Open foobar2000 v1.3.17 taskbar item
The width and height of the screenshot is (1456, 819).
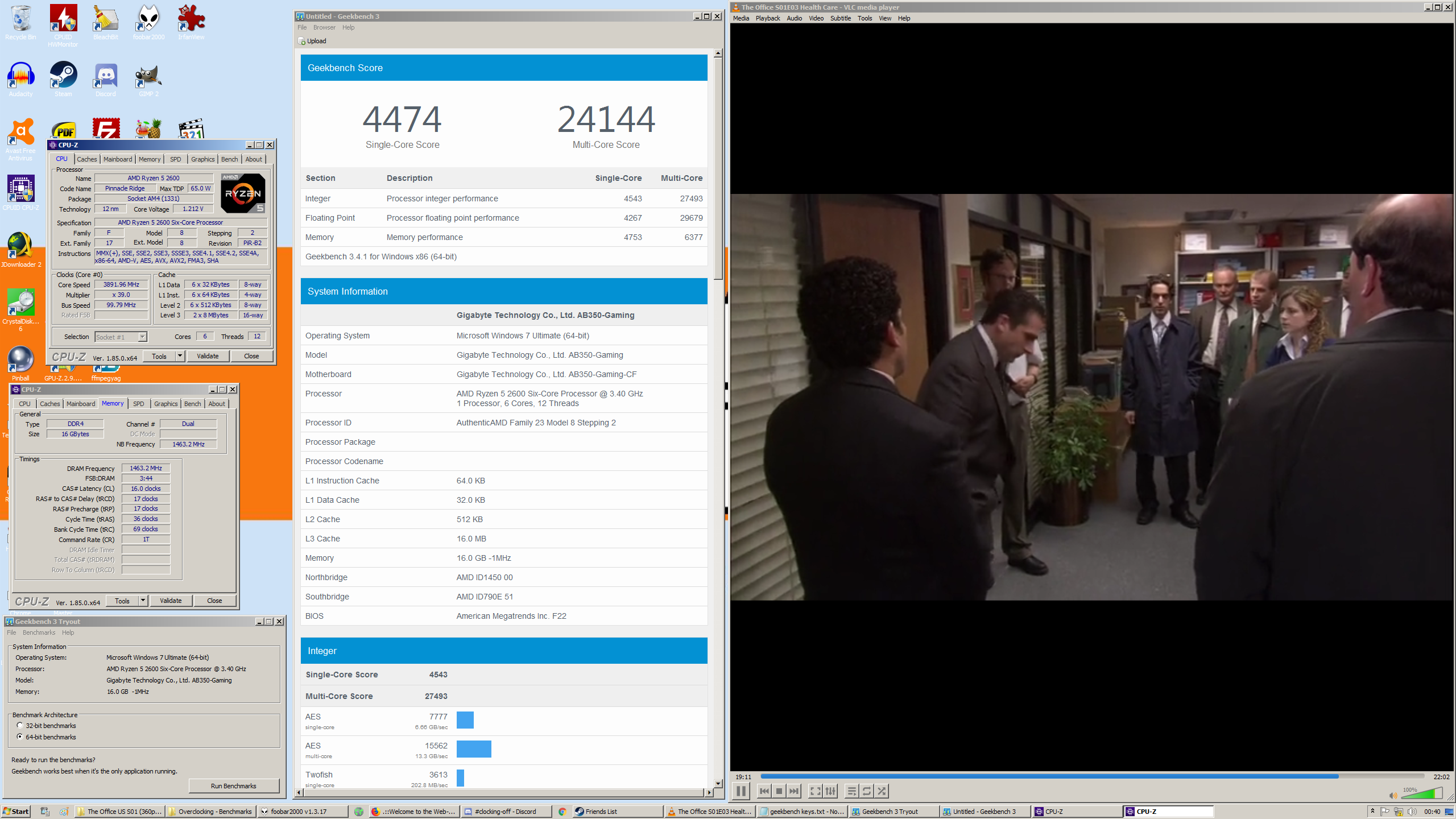pos(303,812)
